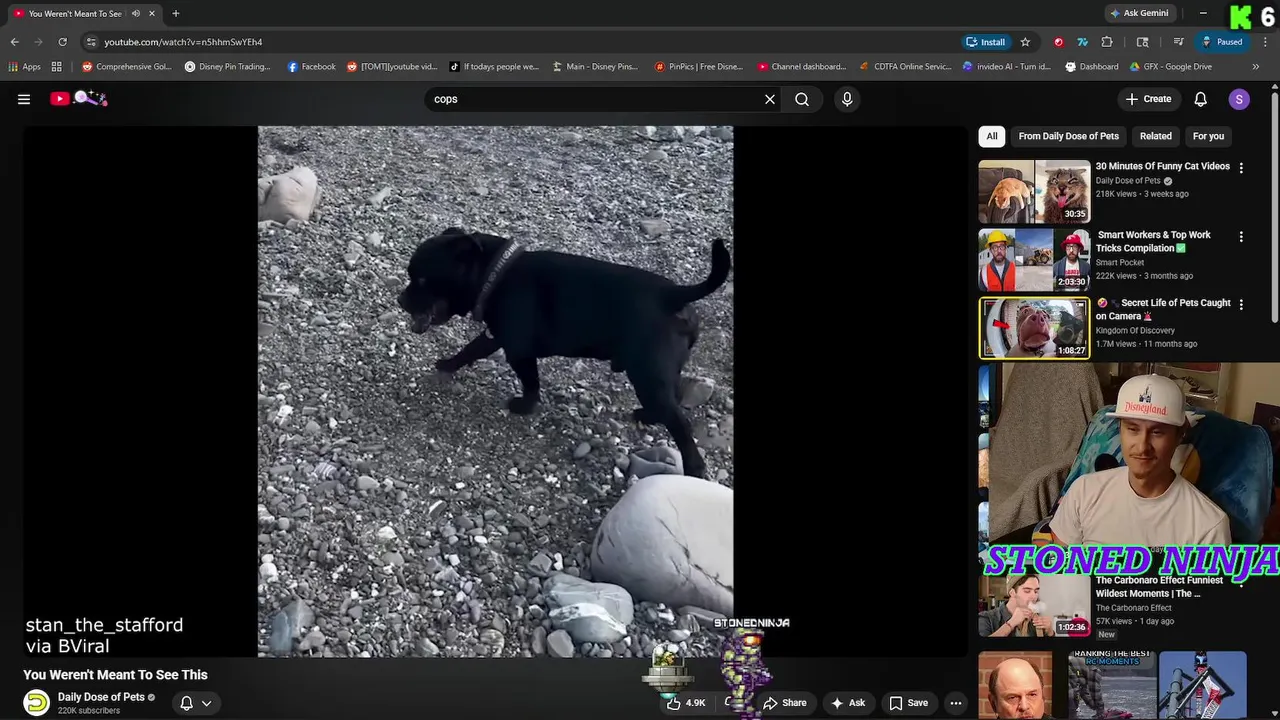Save the video to a playlist
The width and height of the screenshot is (1280, 720).
[x=909, y=703]
